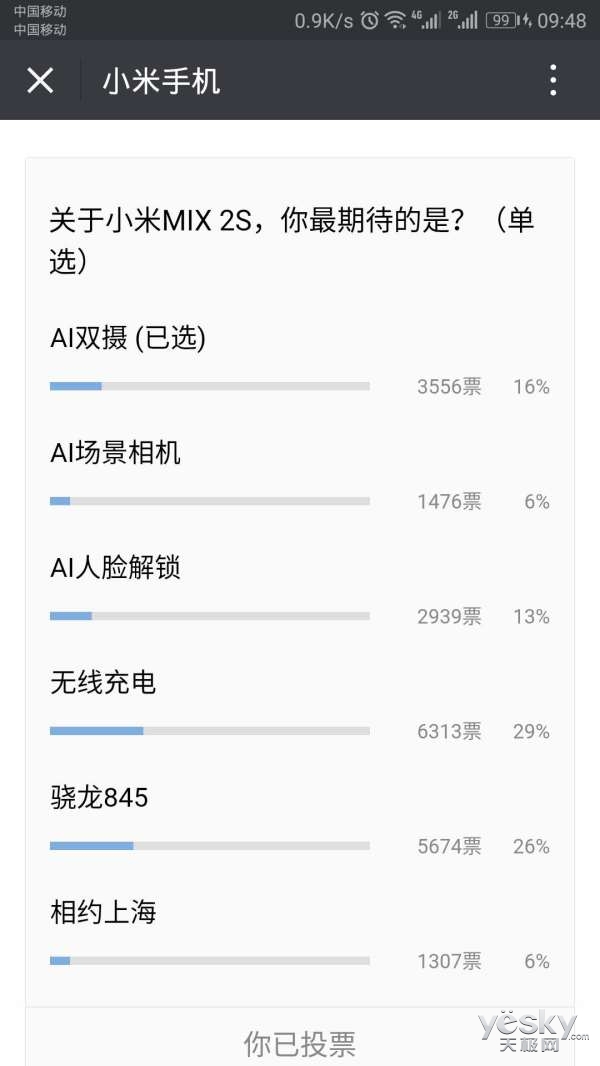Select the AI人脸解锁 poll option
The image size is (600, 1066).
coord(300,592)
